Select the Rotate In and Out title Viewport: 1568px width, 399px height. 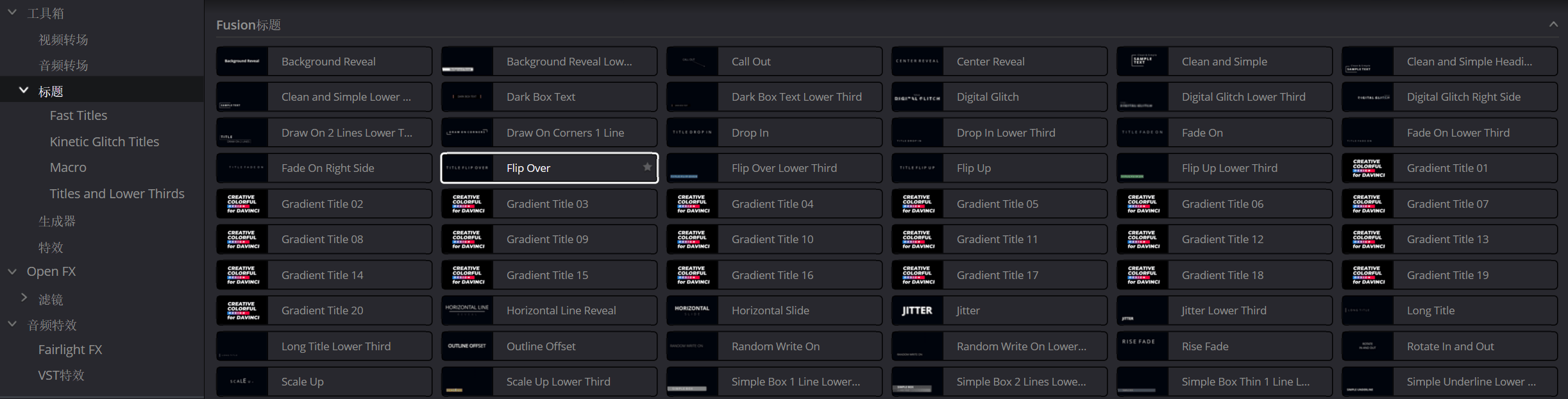point(1450,346)
